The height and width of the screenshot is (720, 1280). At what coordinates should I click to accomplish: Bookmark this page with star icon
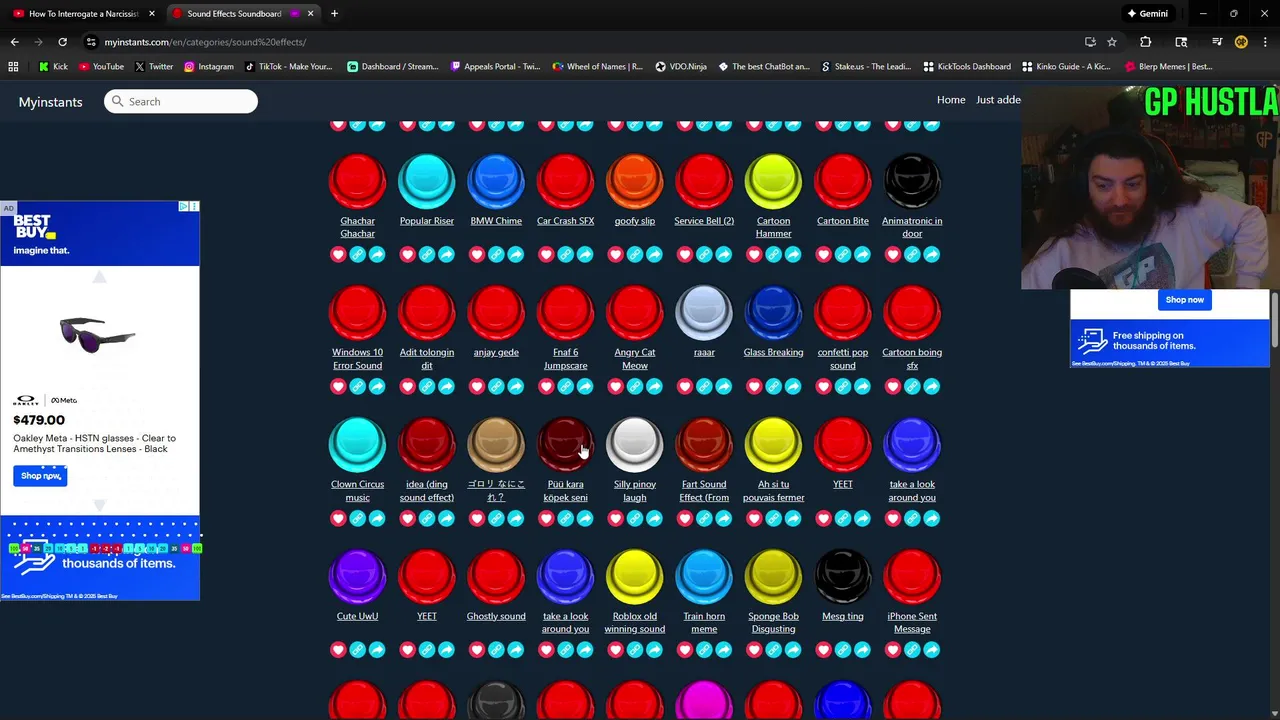pyautogui.click(x=1112, y=42)
